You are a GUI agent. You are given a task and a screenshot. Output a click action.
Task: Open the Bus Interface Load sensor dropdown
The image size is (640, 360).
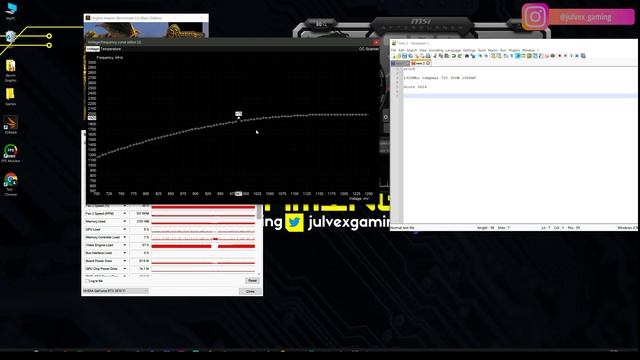tap(125, 253)
